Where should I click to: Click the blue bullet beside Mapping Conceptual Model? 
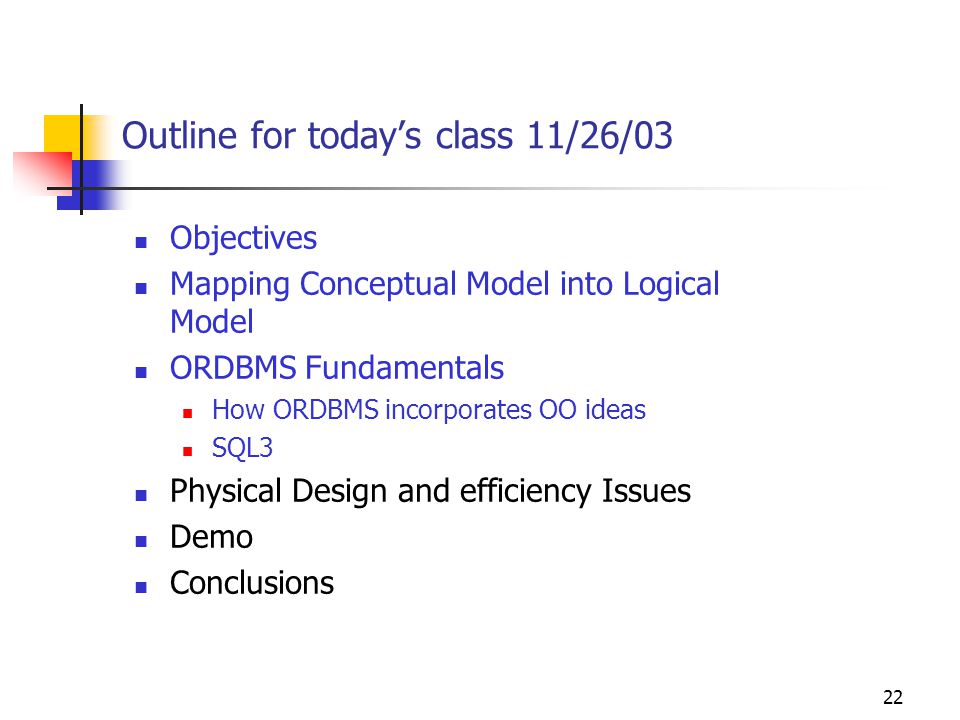coord(141,288)
